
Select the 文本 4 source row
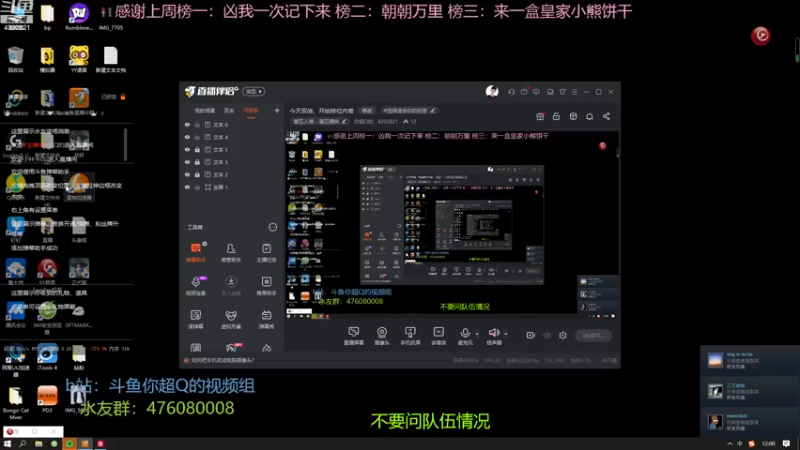click(x=232, y=137)
